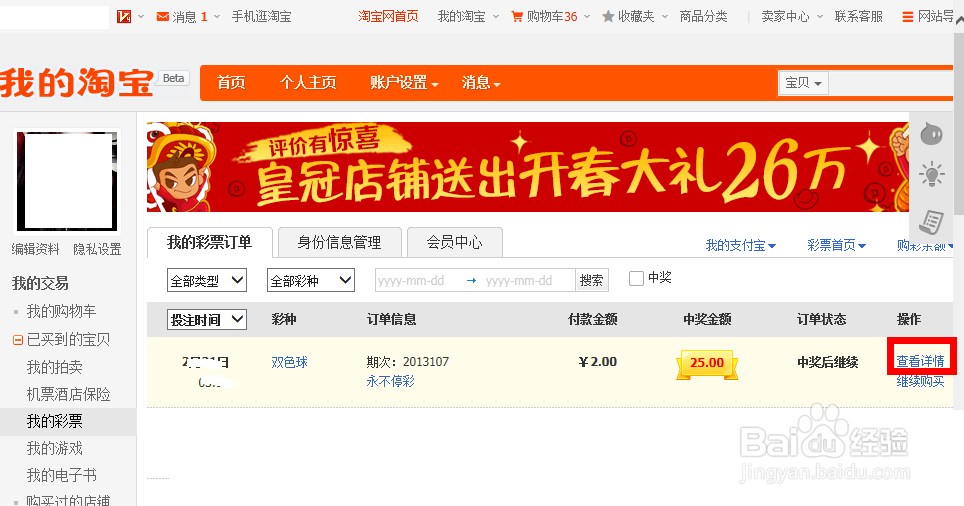Open 我的电子书 in sidebar
This screenshot has width=964, height=506.
[61, 475]
